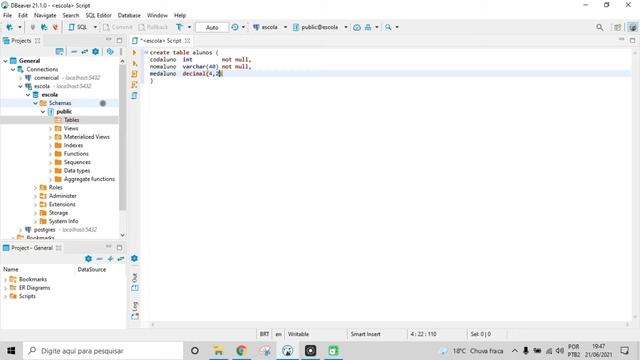Open the Database menu

(x=129, y=15)
